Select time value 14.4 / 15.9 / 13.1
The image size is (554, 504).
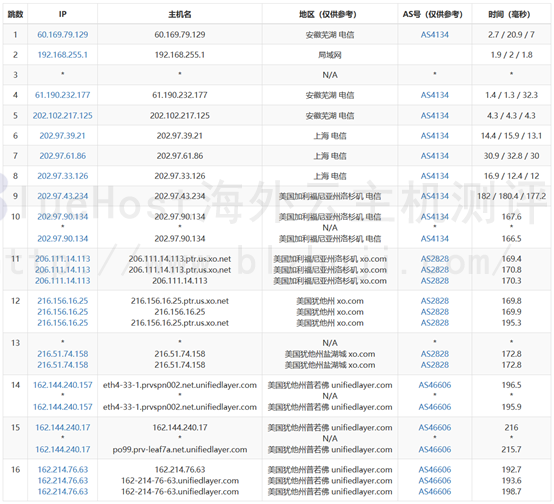coord(511,136)
